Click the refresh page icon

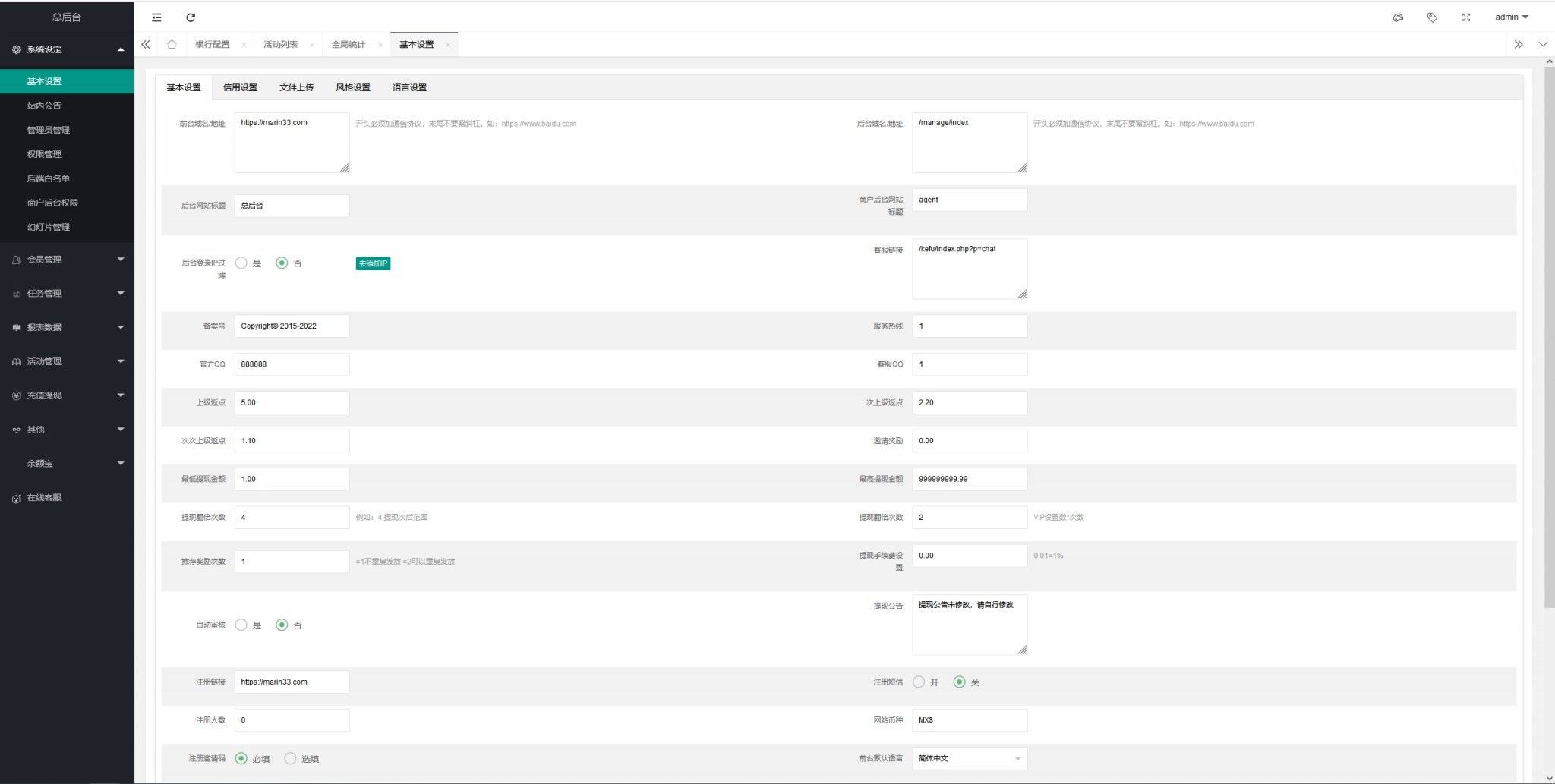191,17
